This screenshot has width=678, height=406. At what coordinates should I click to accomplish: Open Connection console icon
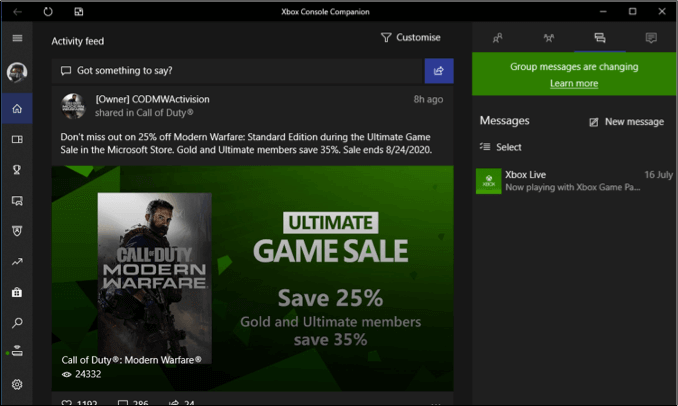[17, 351]
